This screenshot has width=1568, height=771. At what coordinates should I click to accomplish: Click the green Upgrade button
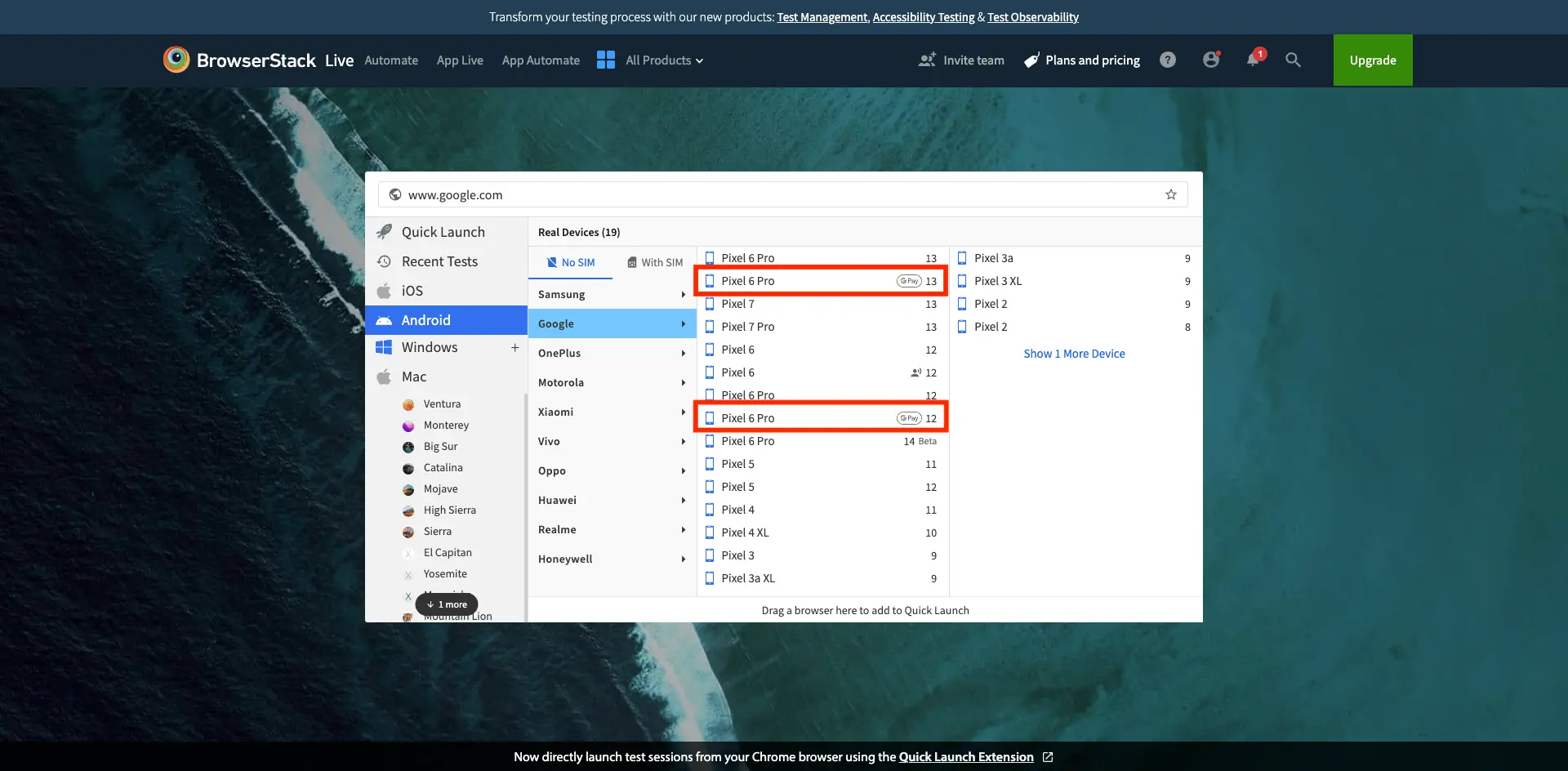point(1372,60)
